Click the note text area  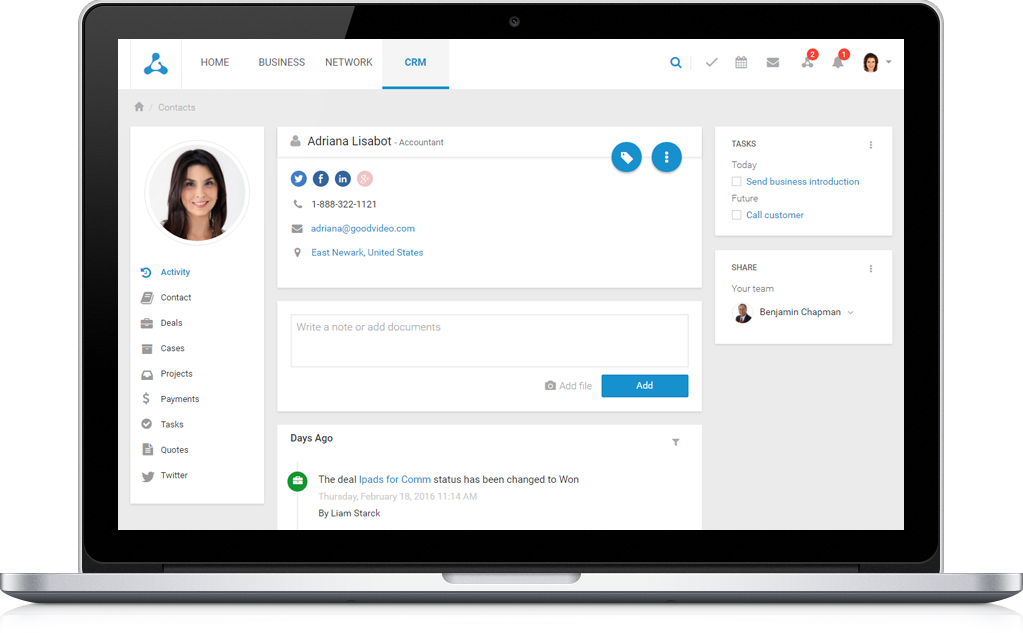tap(489, 341)
